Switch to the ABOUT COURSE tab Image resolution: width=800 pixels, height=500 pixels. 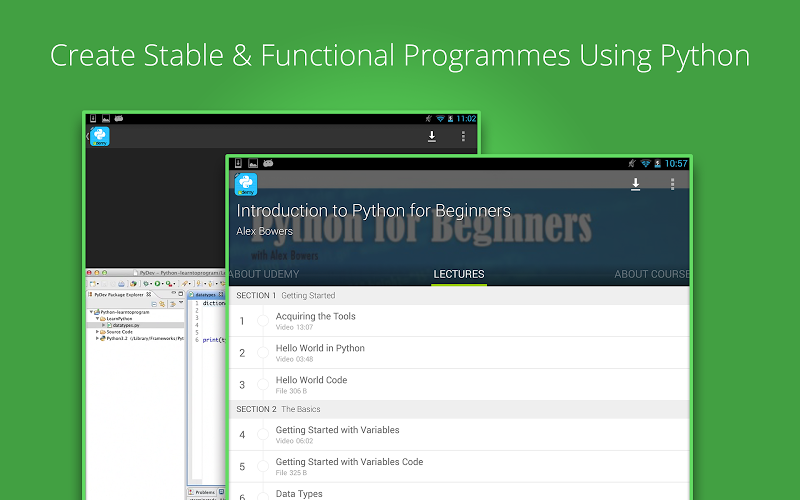(x=652, y=274)
